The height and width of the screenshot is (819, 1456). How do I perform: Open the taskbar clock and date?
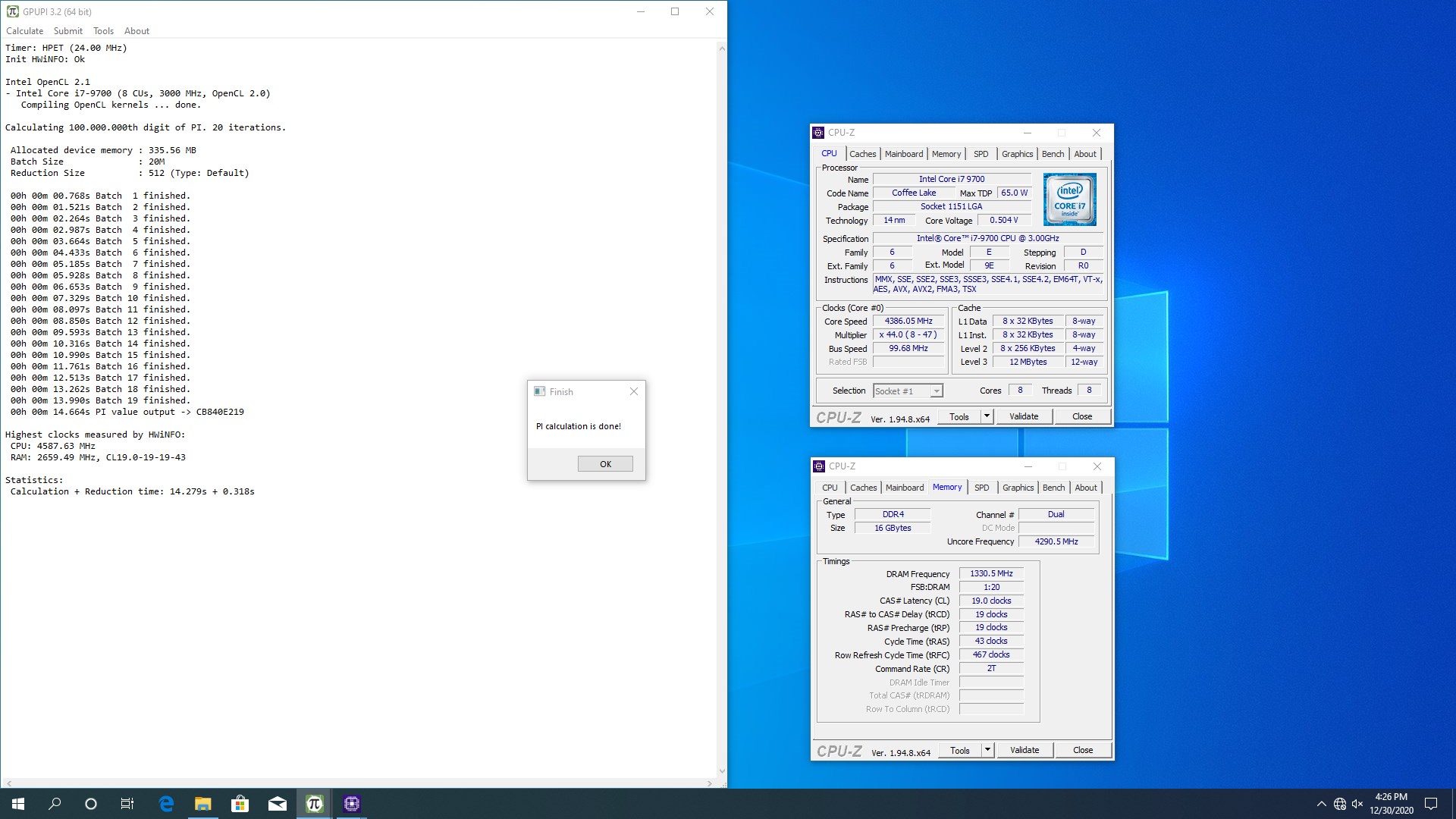1391,804
